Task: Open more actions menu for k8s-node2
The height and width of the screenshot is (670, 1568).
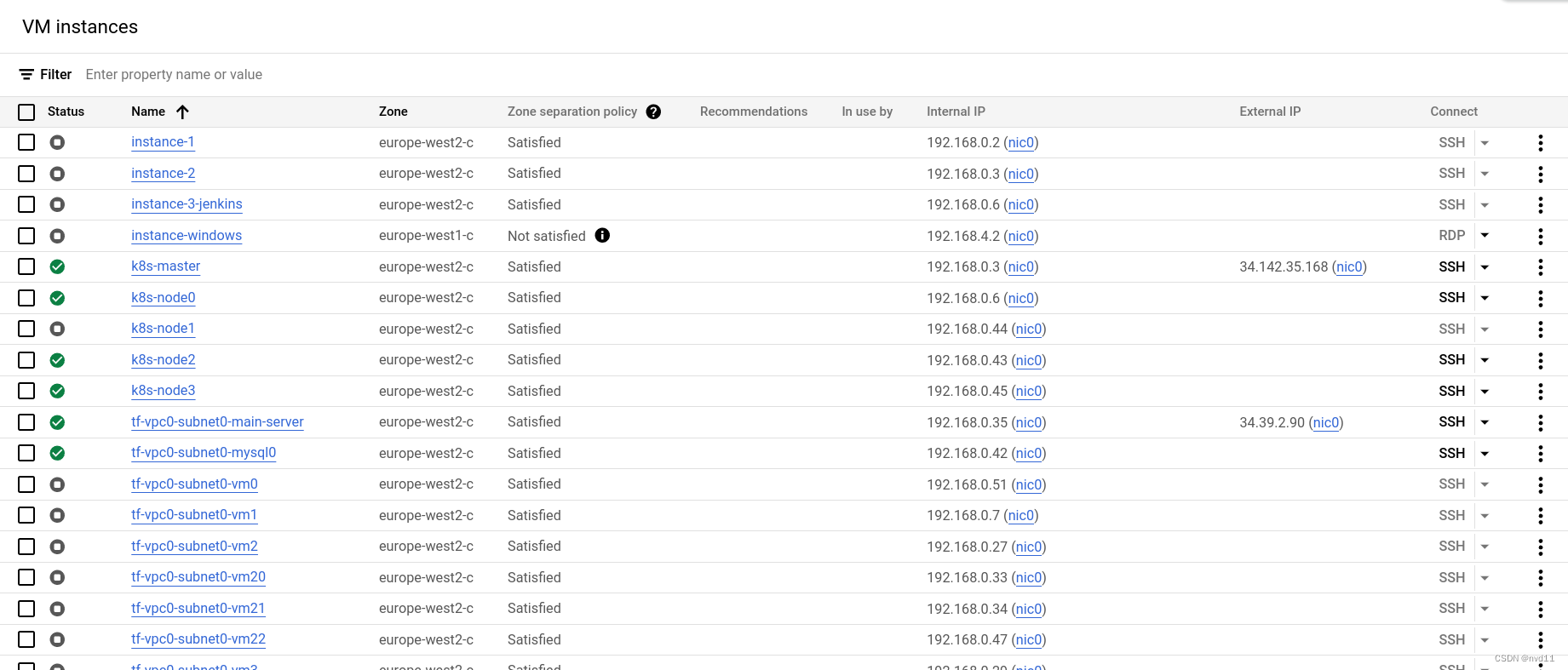Action: (1540, 360)
